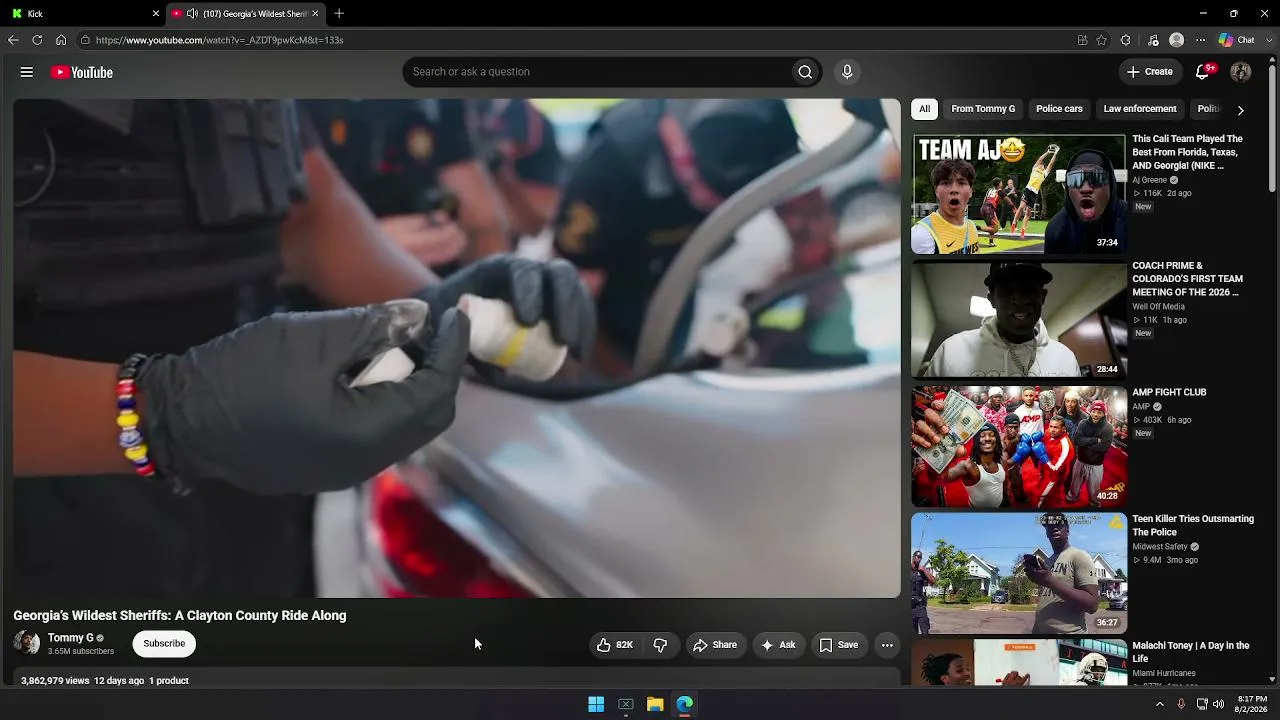Open File Explorer from the taskbar
This screenshot has height=720, width=1280.
655,704
